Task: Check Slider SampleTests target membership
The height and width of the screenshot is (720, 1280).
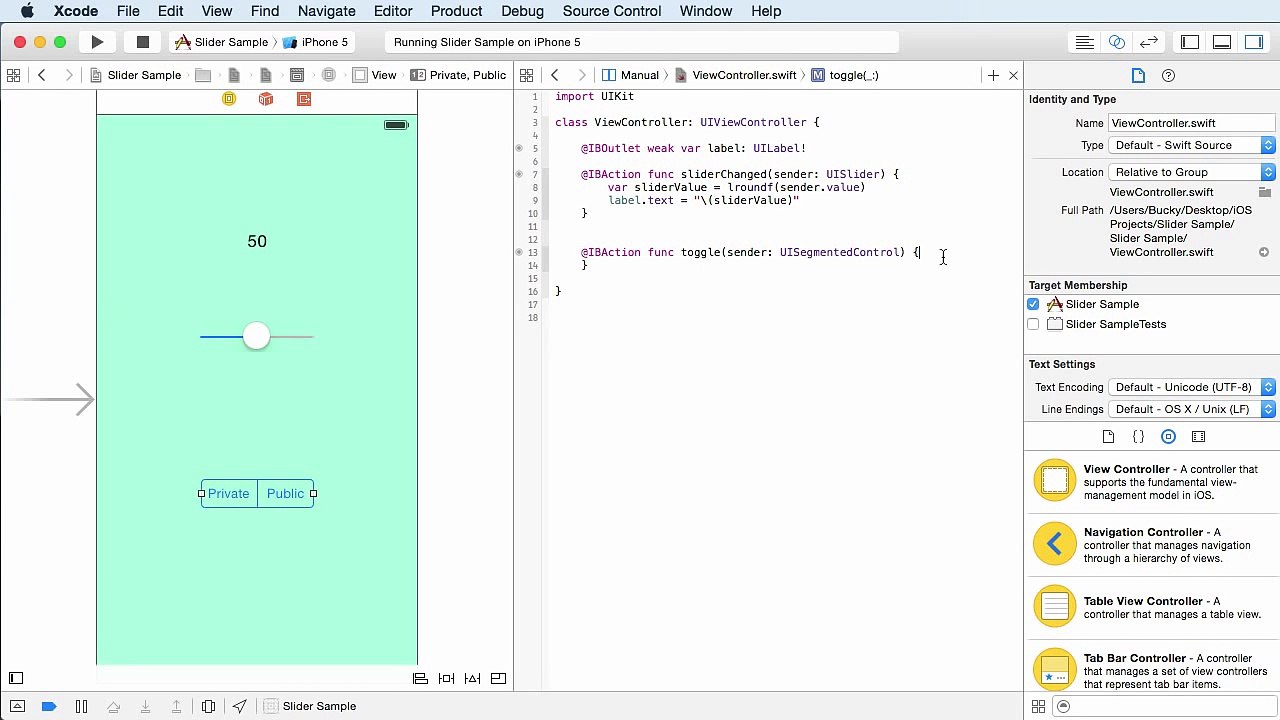Action: click(1033, 324)
